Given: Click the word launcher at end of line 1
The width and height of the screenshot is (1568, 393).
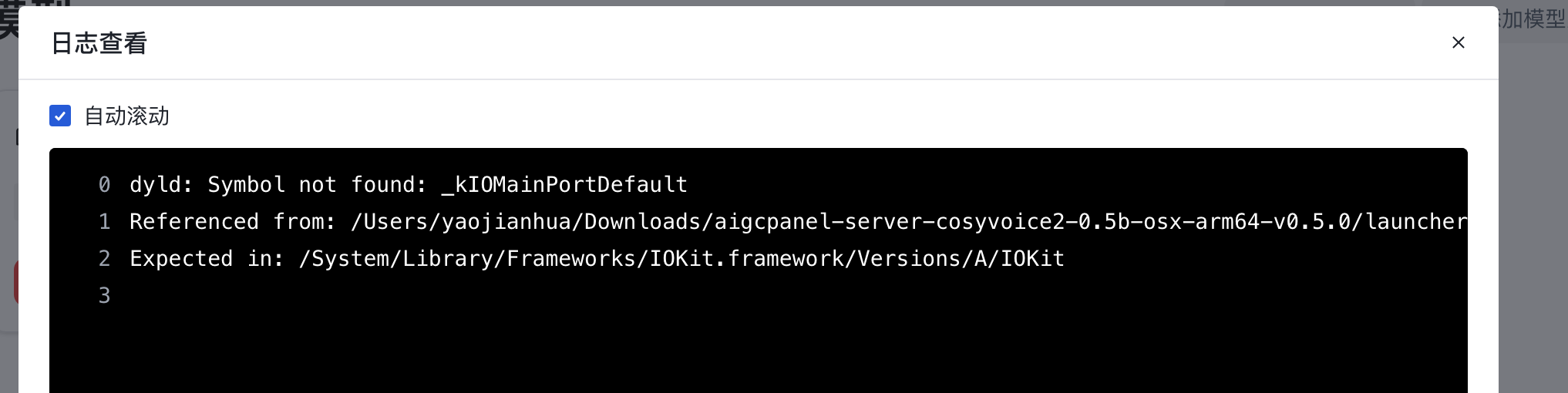Looking at the screenshot, I should [1416, 222].
